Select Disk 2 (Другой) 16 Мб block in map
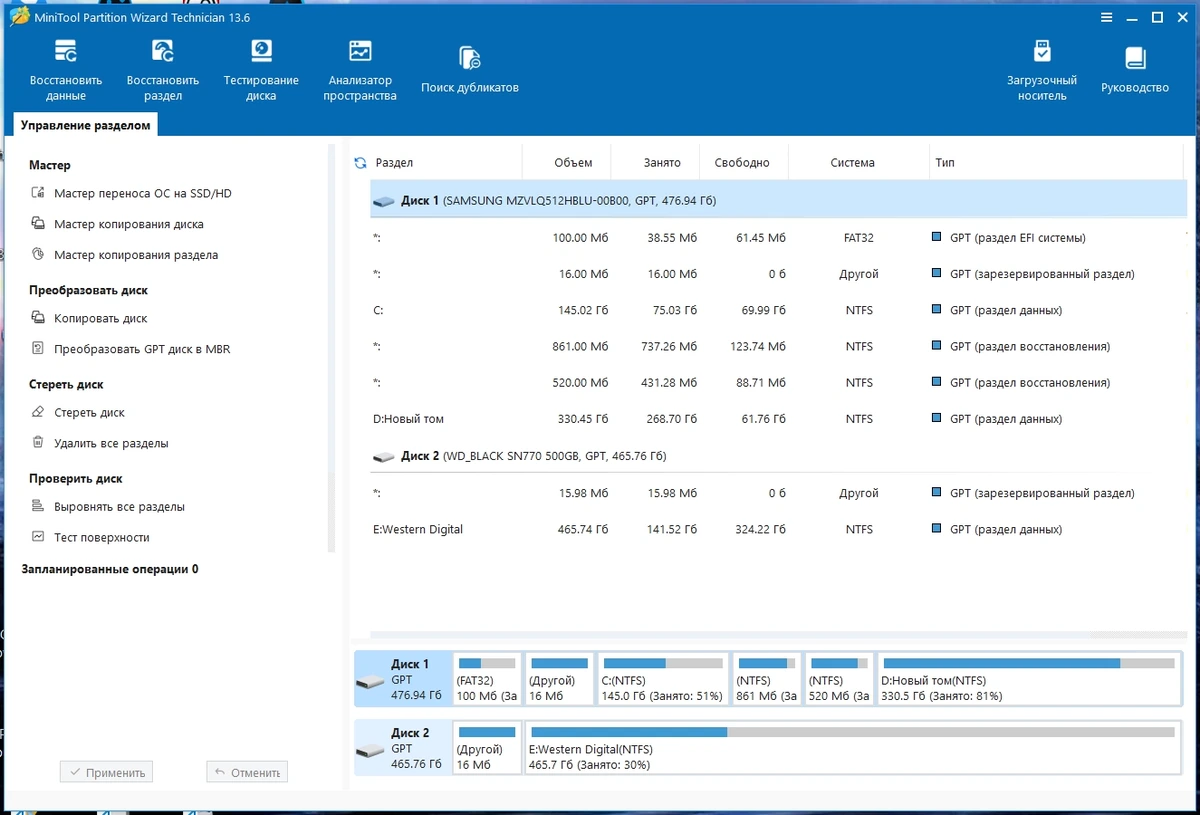1200x815 pixels. (487, 748)
